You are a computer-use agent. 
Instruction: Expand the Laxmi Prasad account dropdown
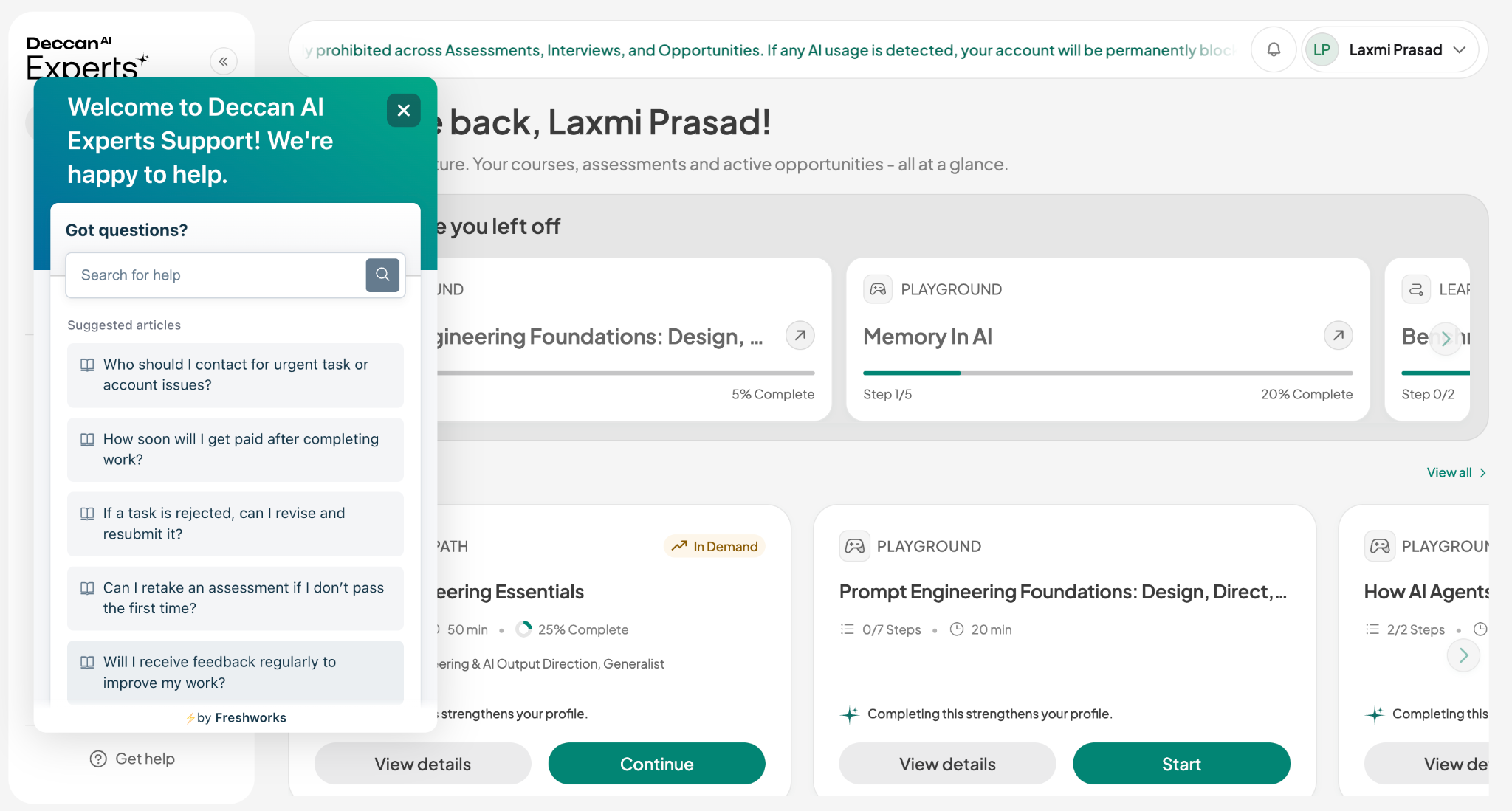pyautogui.click(x=1459, y=49)
